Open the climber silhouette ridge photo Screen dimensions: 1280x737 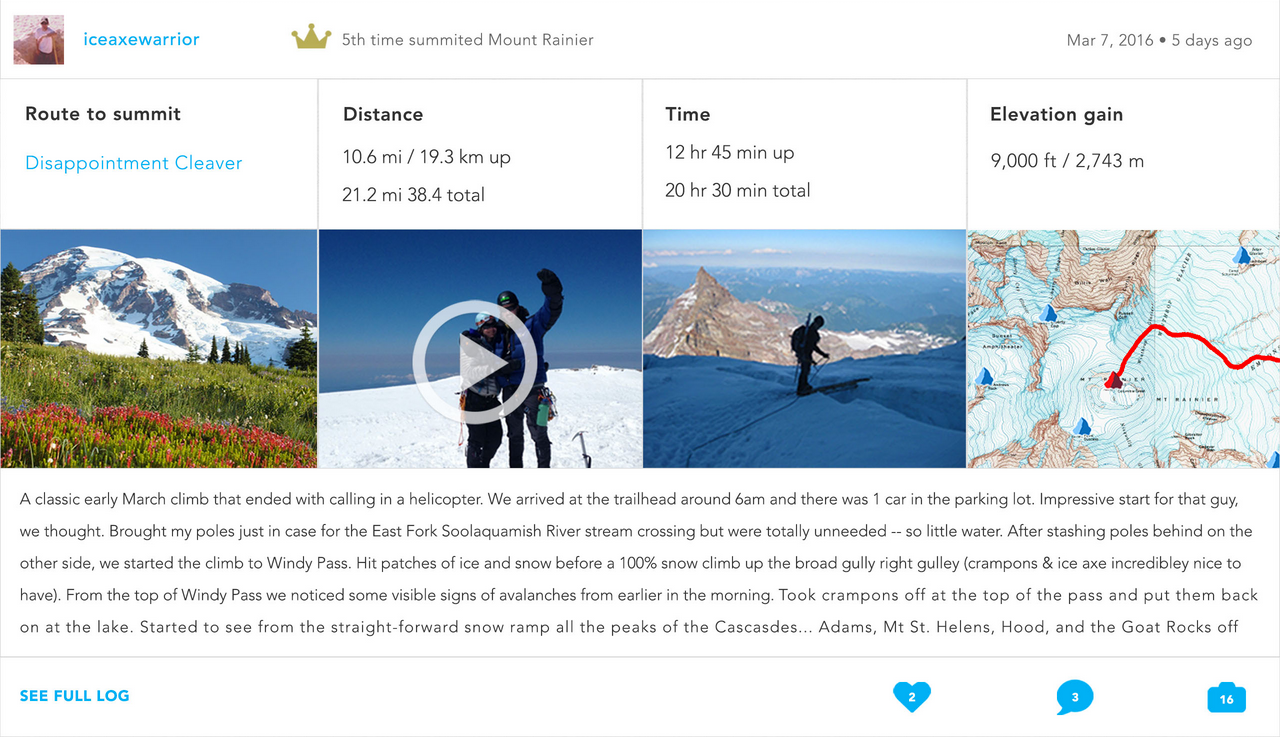click(804, 349)
